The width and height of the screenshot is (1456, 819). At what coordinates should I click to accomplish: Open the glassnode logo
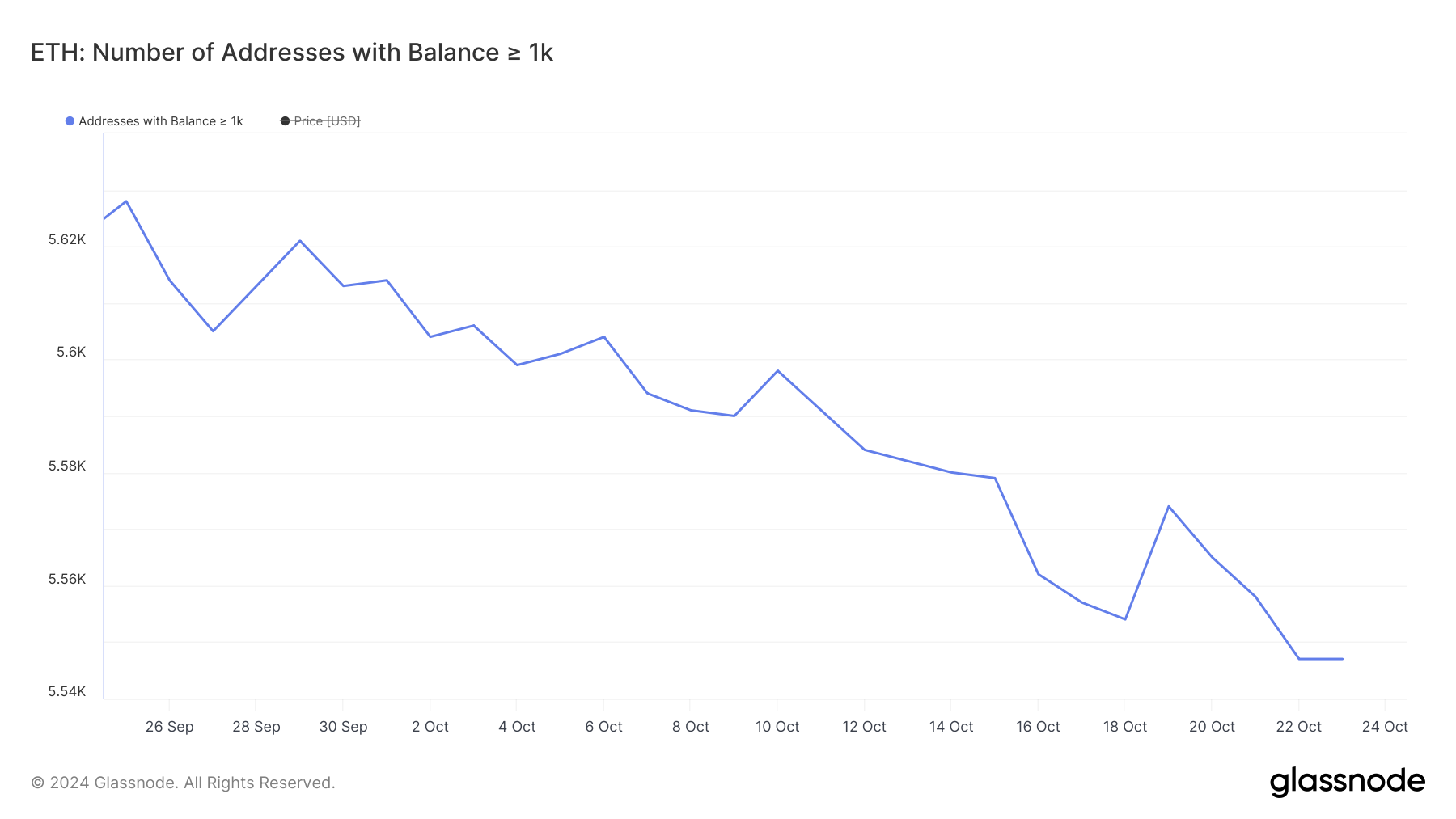pos(1347,782)
